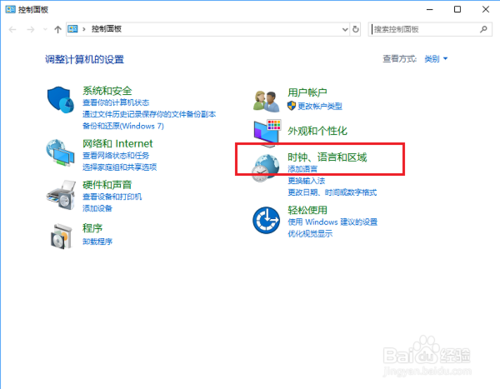Open the Clock, Language and Region globe icon
Image resolution: width=500 pixels, height=389 pixels.
coord(265,168)
